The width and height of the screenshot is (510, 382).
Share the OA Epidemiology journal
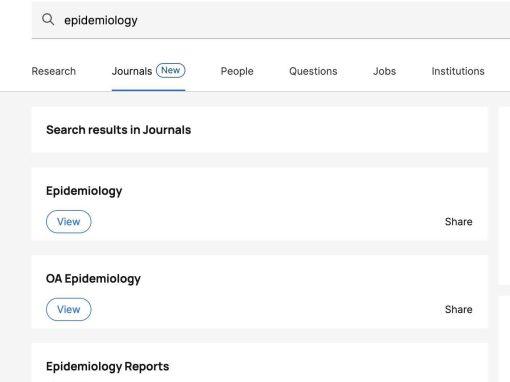(458, 309)
